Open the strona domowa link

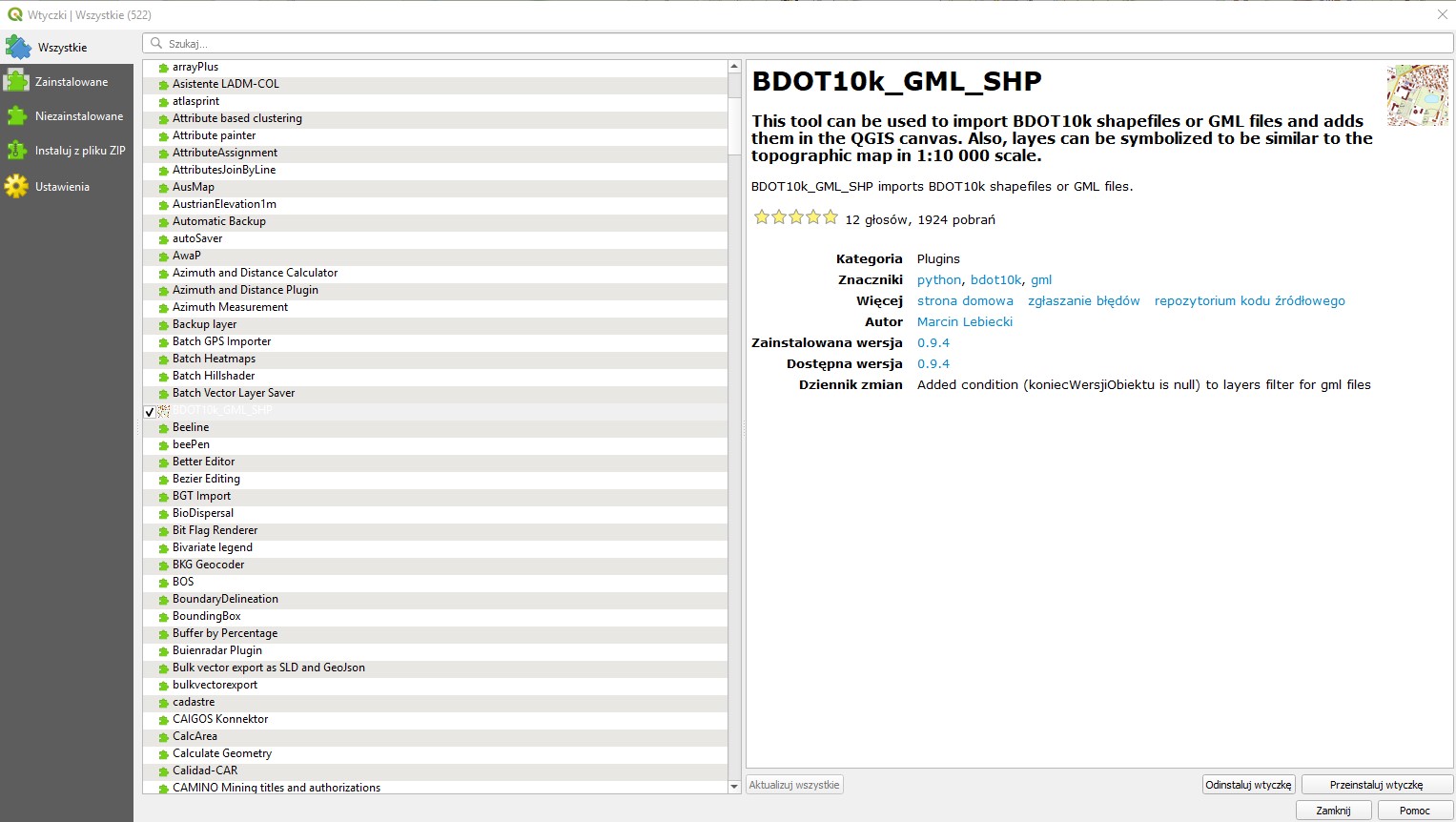965,300
